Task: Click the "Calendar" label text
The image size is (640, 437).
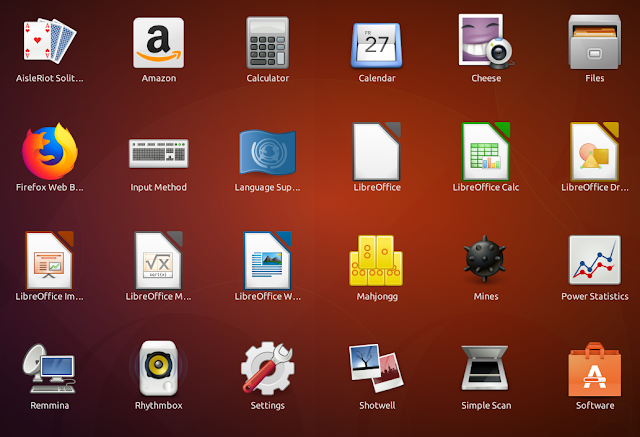Action: (377, 78)
